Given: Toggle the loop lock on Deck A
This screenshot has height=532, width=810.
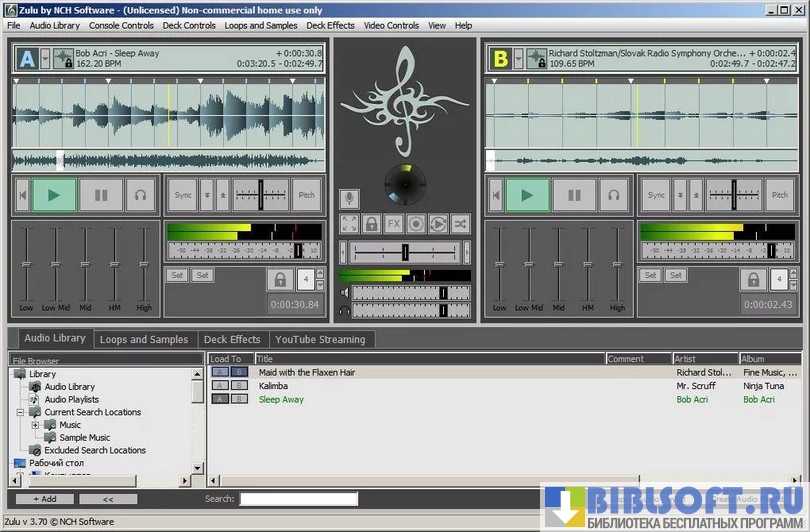Looking at the screenshot, I should (x=280, y=279).
